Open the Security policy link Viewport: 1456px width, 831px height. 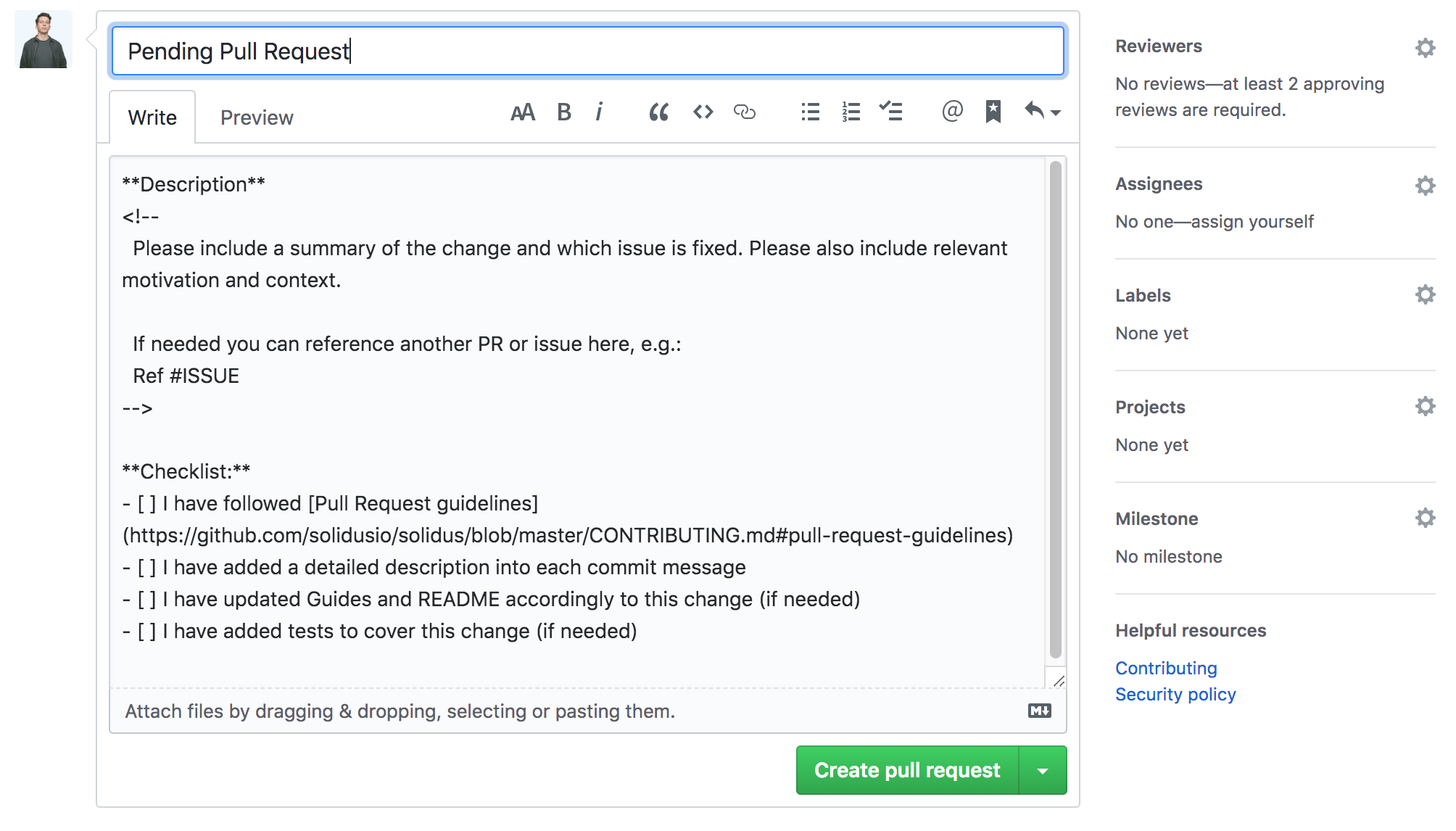(x=1175, y=695)
